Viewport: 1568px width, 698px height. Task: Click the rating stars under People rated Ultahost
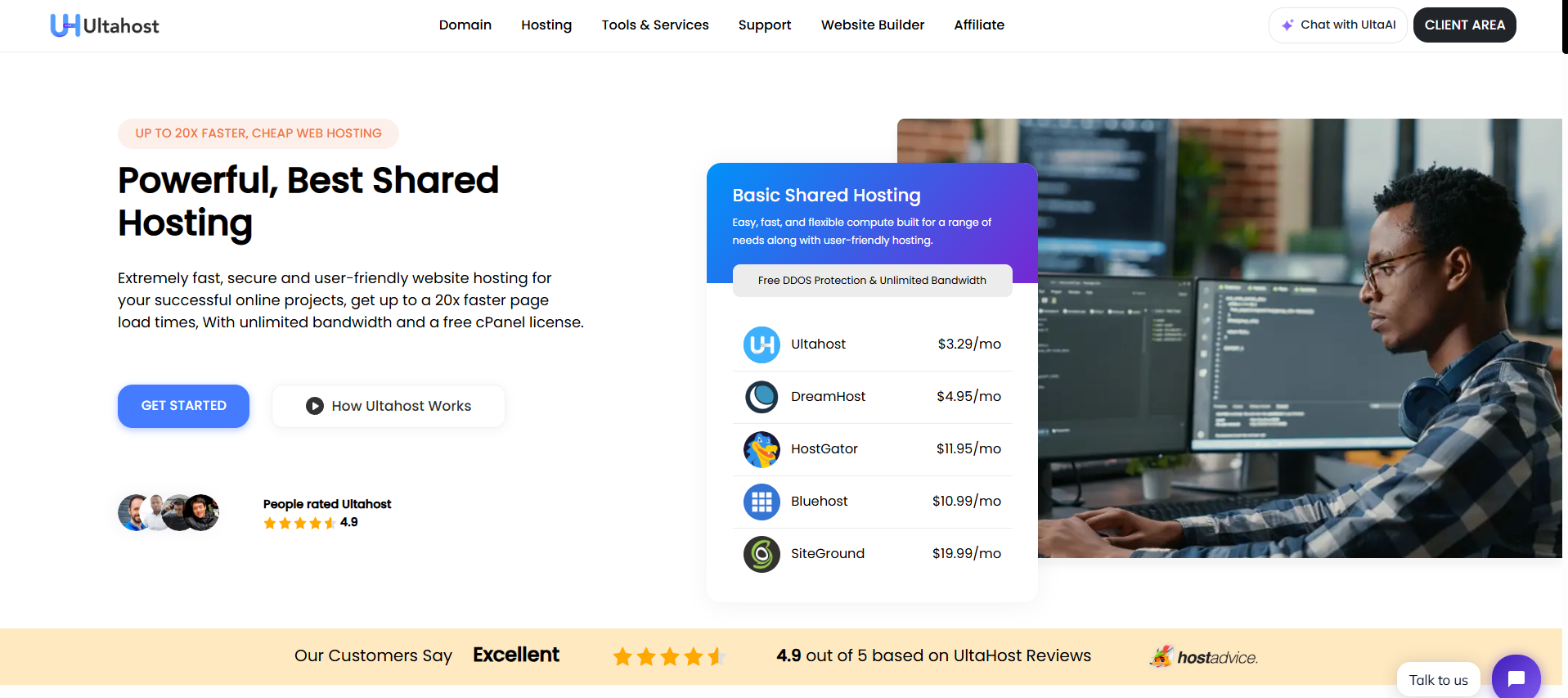(x=299, y=523)
